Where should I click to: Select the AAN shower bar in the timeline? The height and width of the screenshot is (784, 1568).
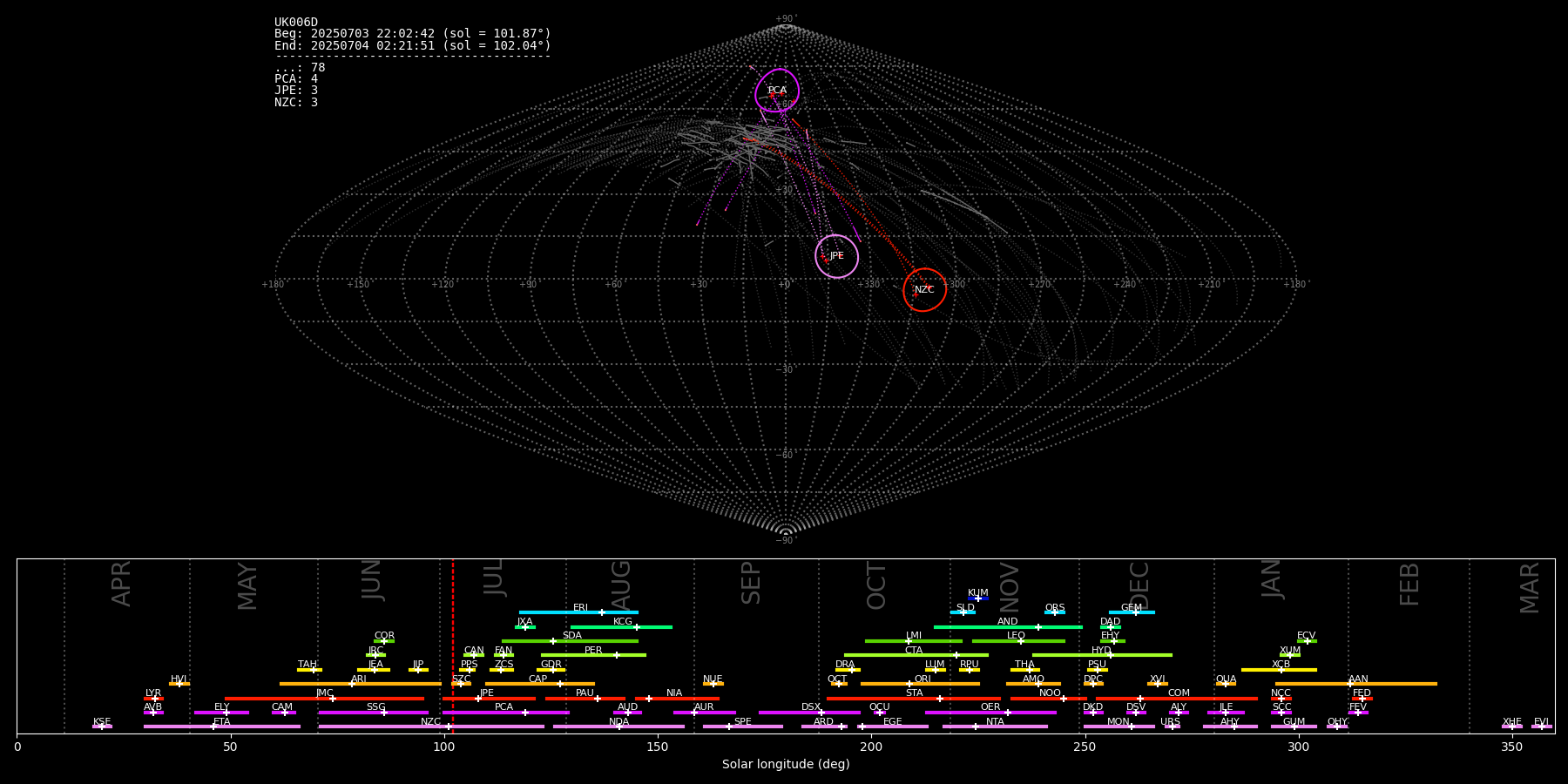point(1356,684)
